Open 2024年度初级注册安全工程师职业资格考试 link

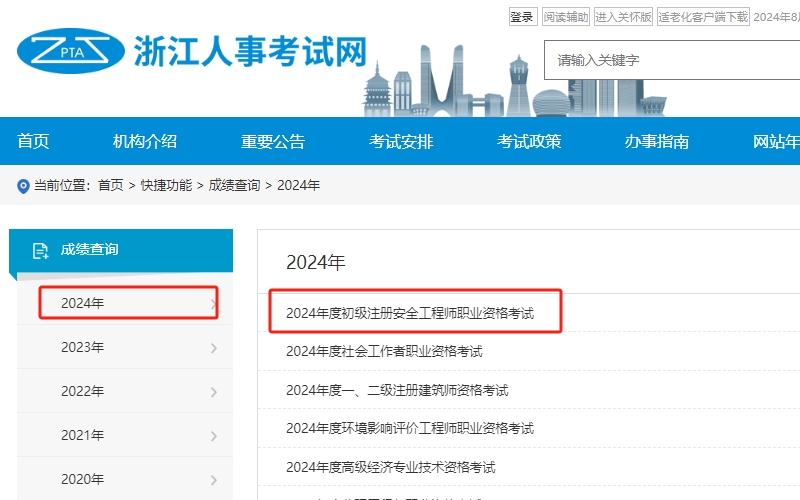(x=410, y=313)
